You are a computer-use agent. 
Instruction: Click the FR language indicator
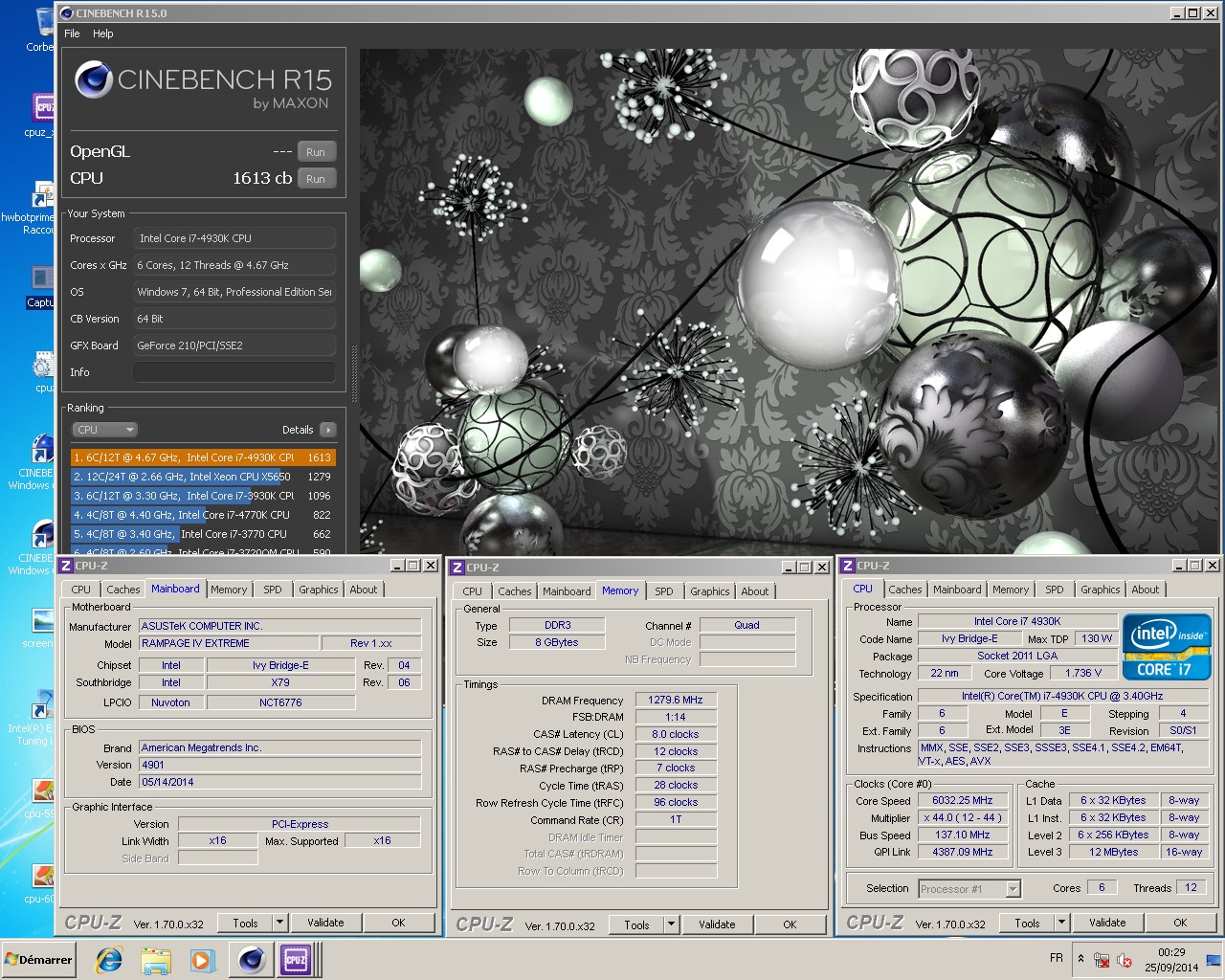click(1057, 958)
